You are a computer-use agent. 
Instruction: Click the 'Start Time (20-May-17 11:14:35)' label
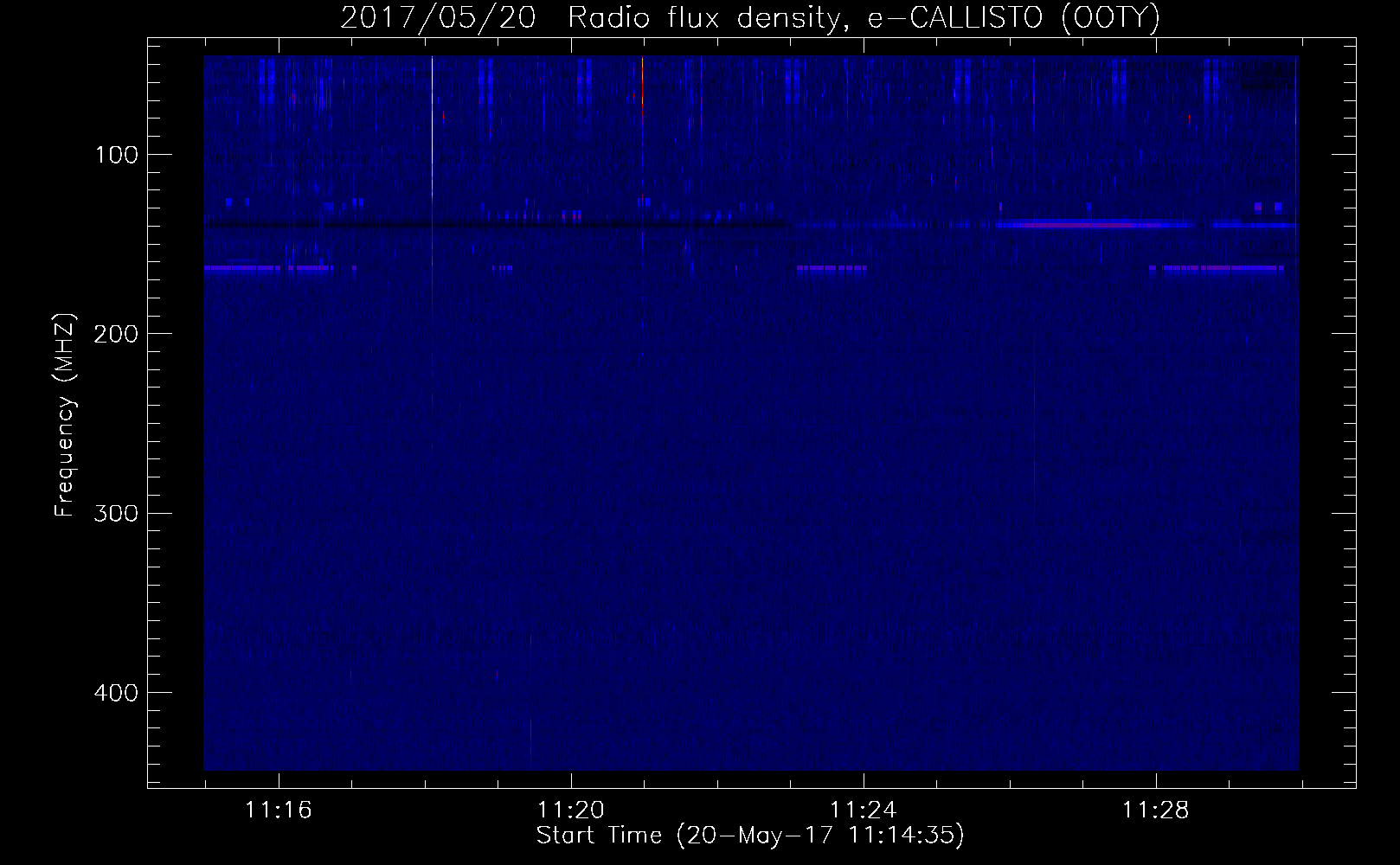750,836
